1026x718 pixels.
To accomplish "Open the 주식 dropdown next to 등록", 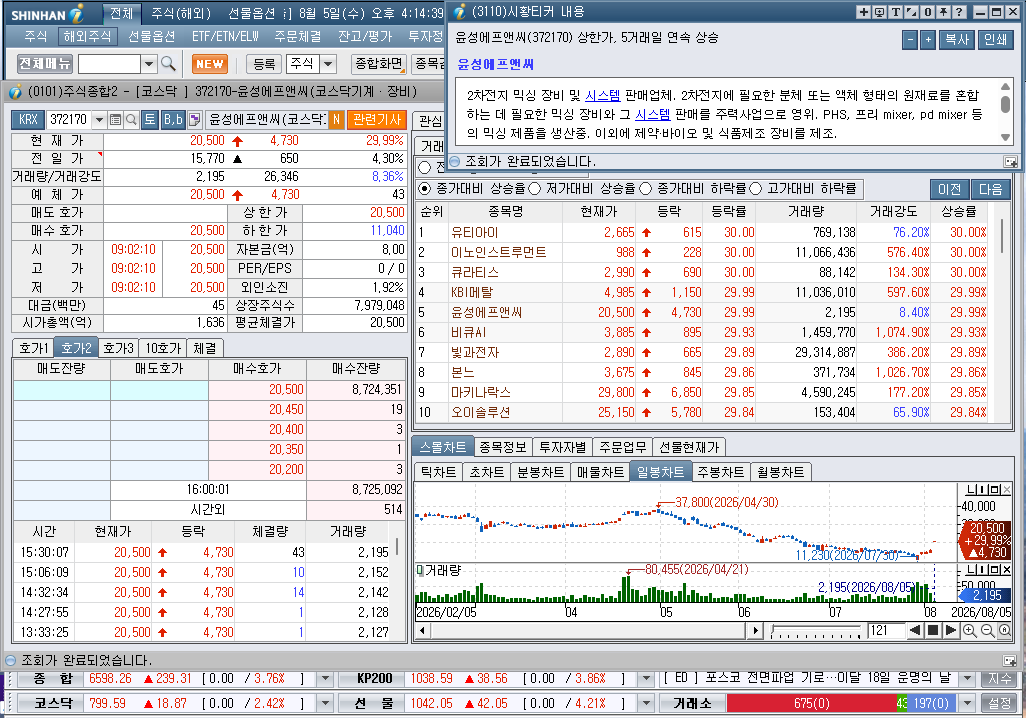I will pyautogui.click(x=328, y=63).
